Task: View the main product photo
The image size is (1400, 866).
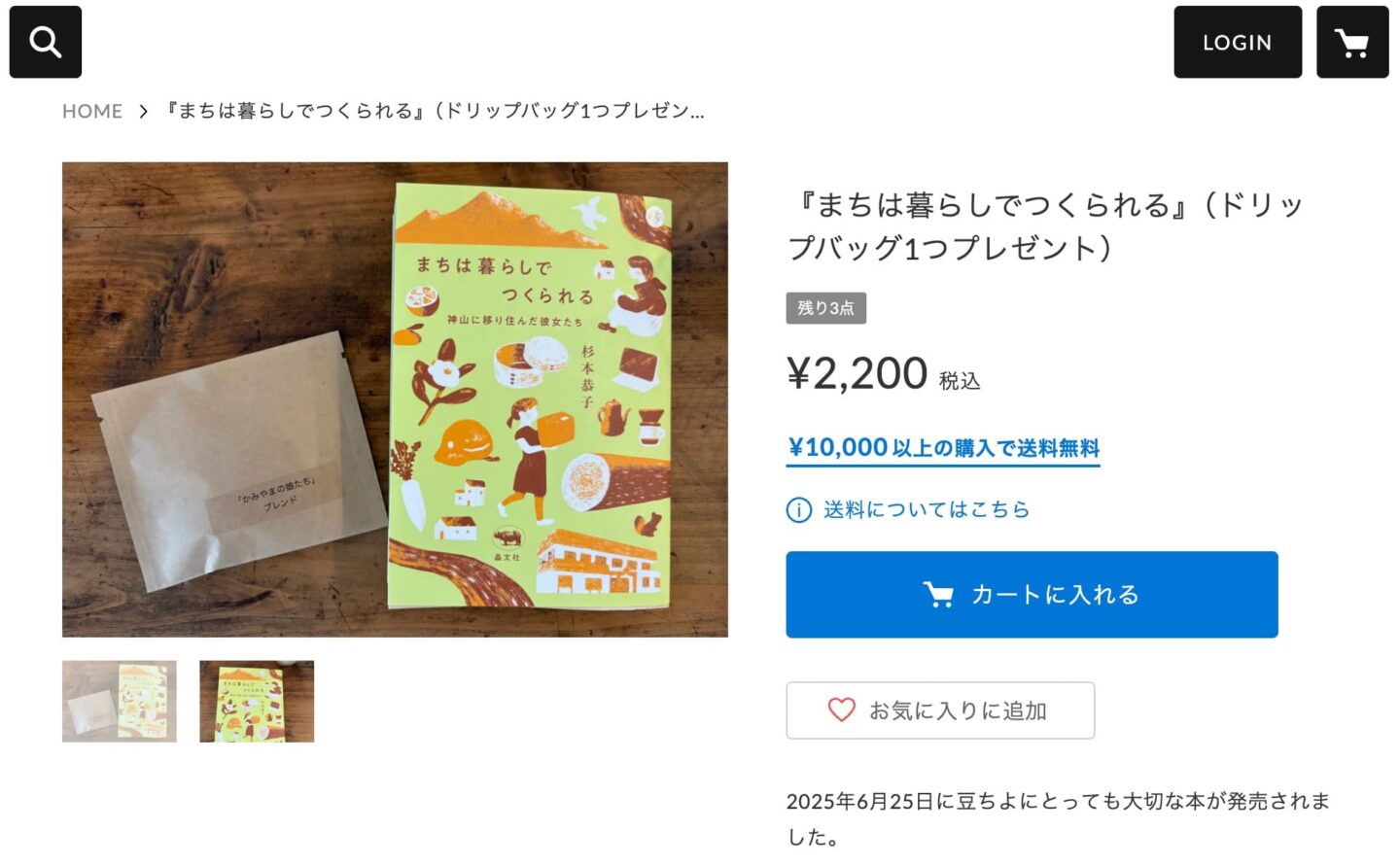Action: click(395, 399)
